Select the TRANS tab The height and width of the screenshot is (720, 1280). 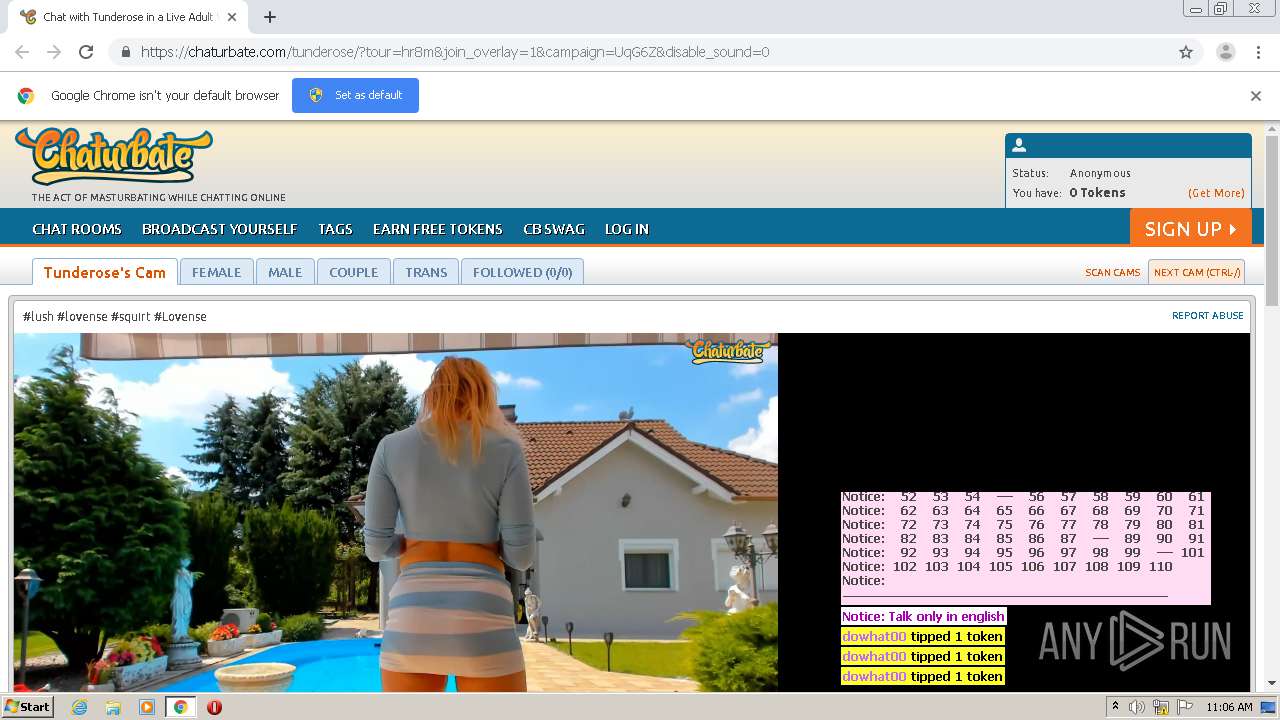pyautogui.click(x=426, y=272)
